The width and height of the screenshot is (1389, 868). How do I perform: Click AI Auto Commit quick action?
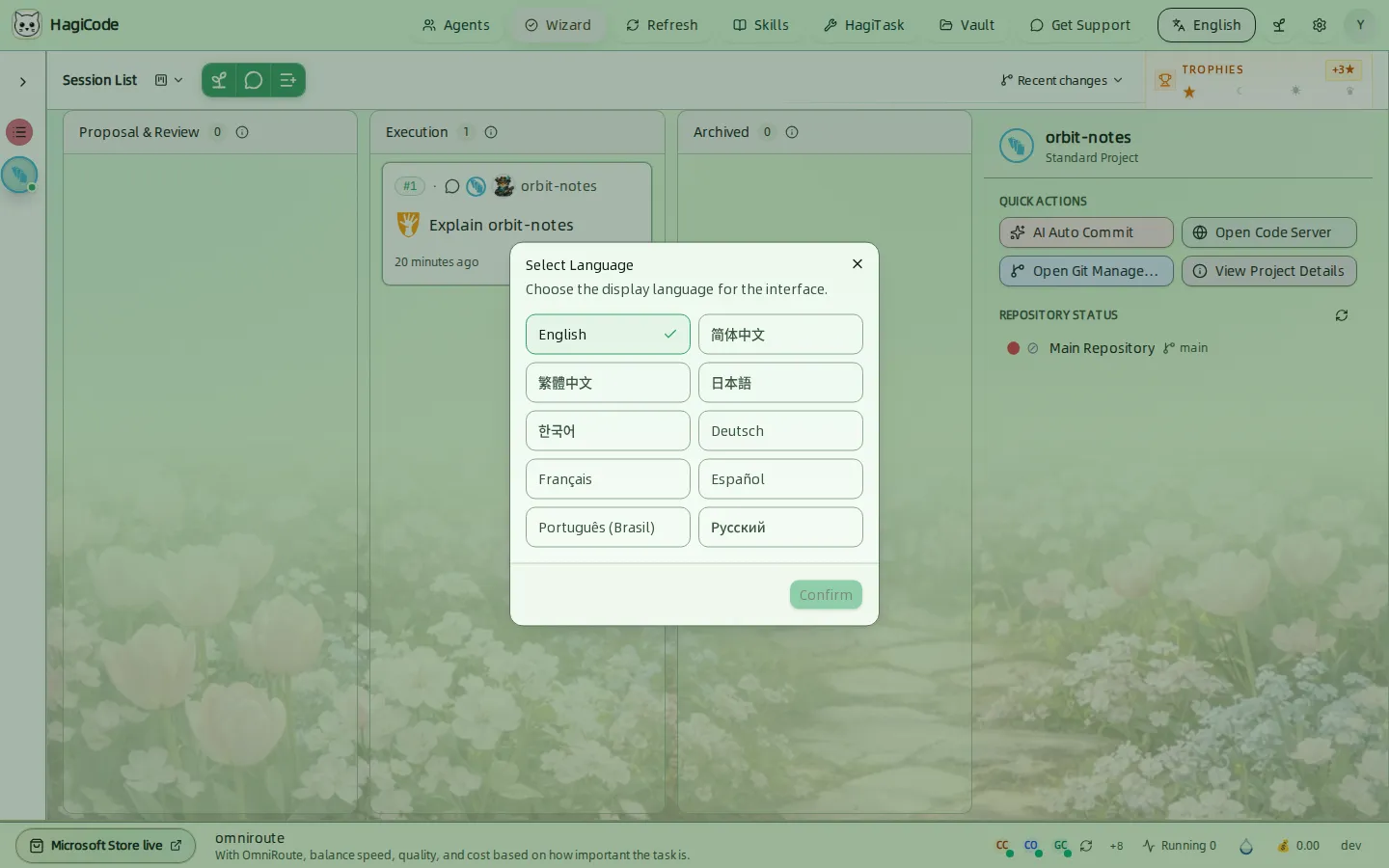[1086, 232]
